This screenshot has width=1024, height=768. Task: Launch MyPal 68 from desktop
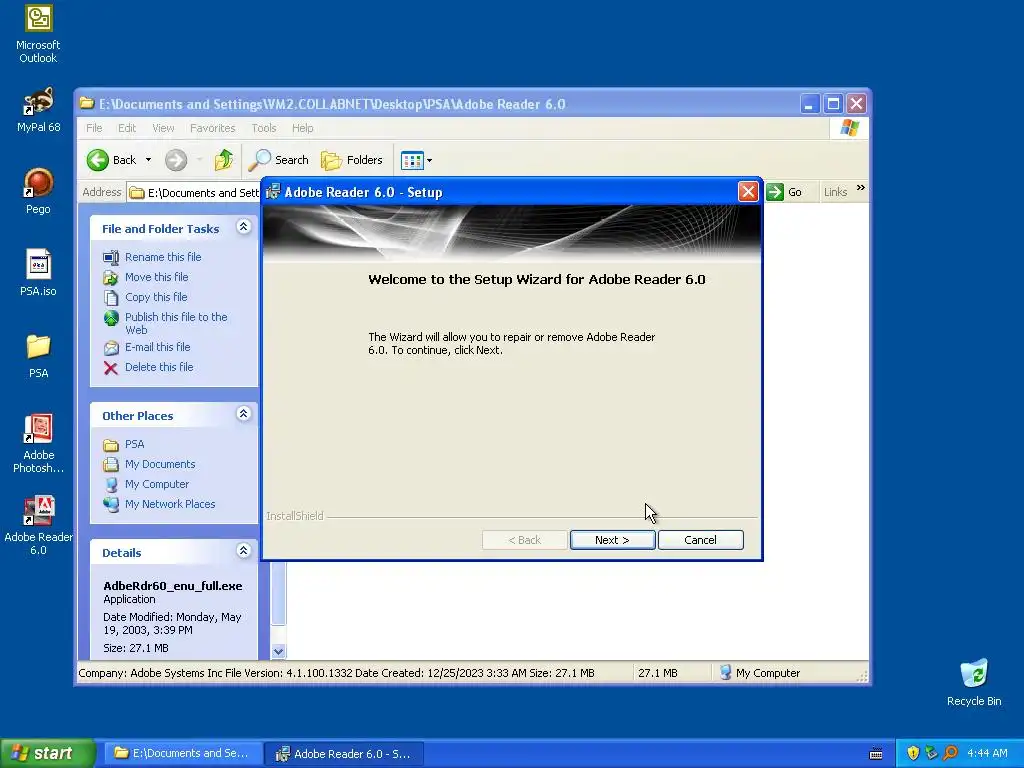(x=38, y=110)
